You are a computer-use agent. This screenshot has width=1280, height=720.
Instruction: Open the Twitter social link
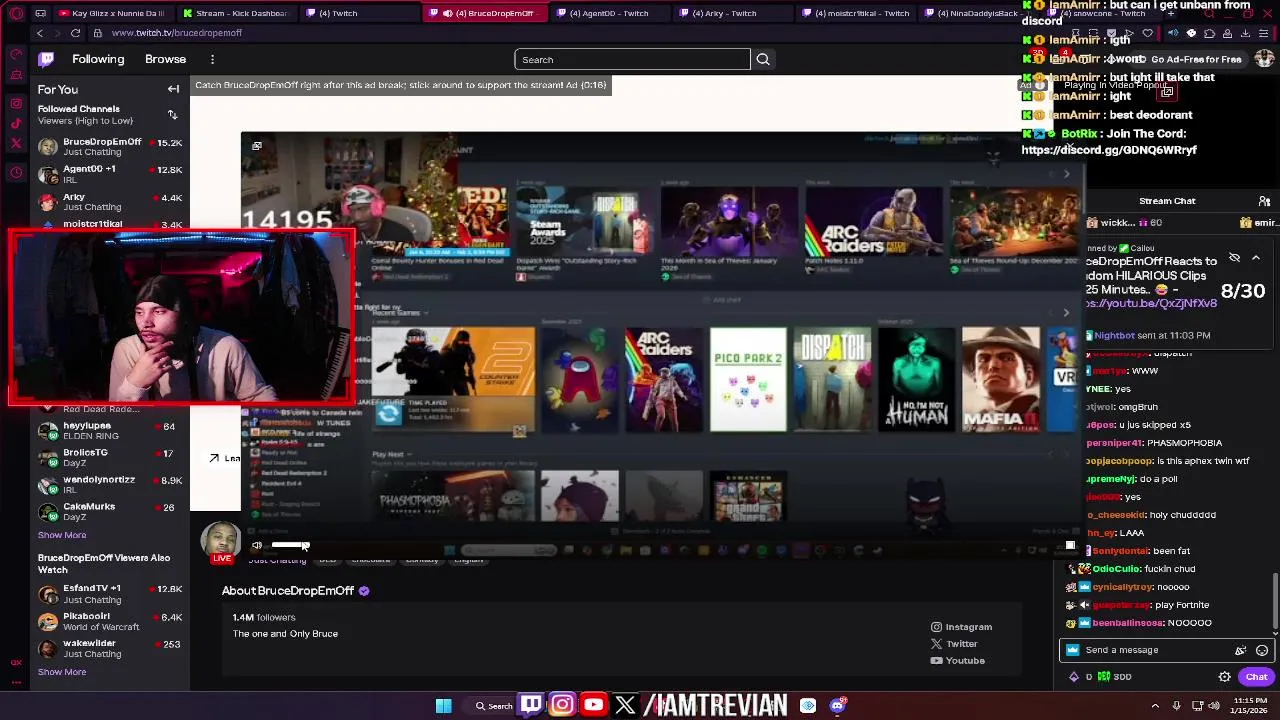point(954,644)
